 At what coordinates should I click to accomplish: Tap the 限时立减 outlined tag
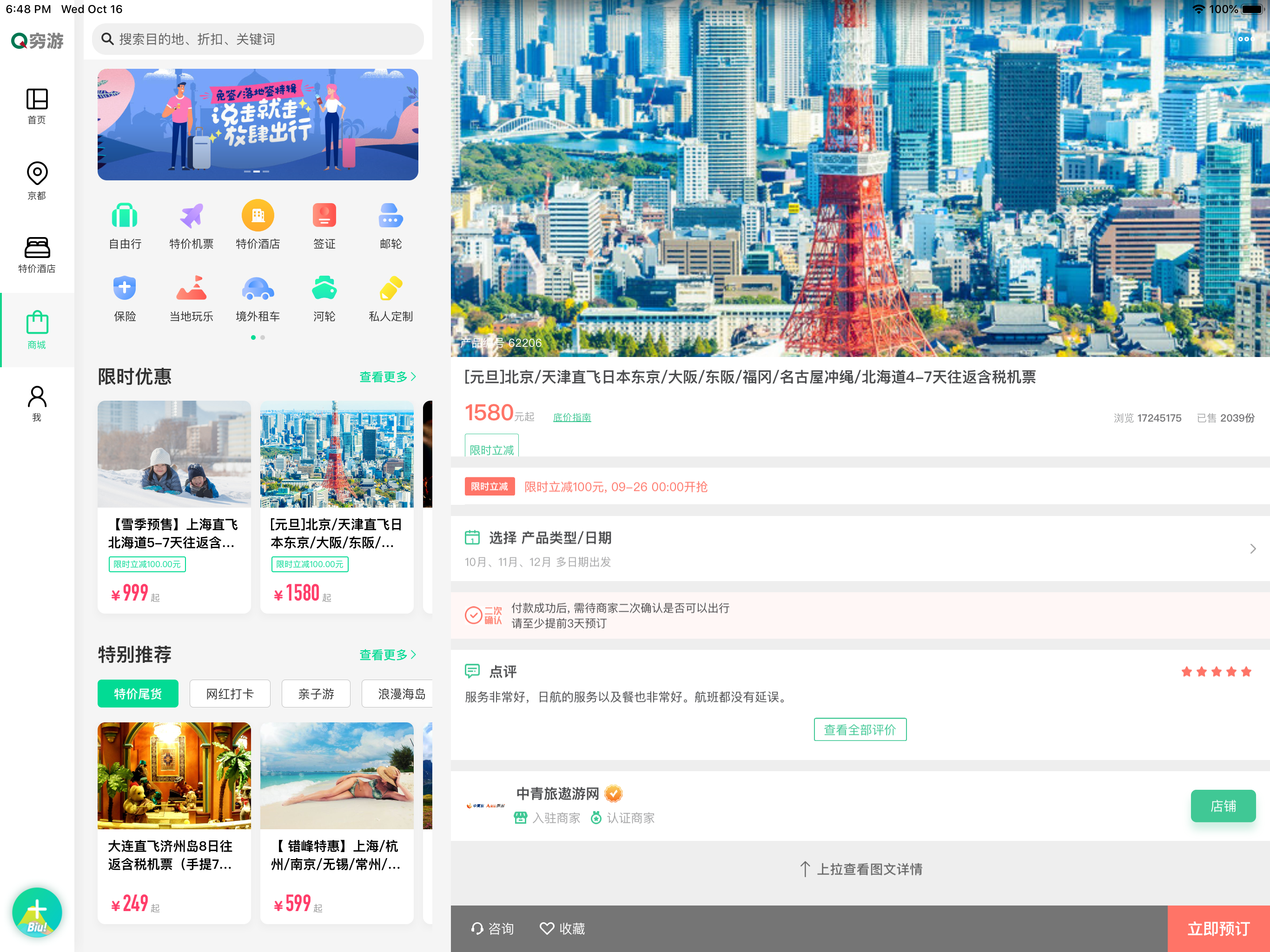point(491,446)
